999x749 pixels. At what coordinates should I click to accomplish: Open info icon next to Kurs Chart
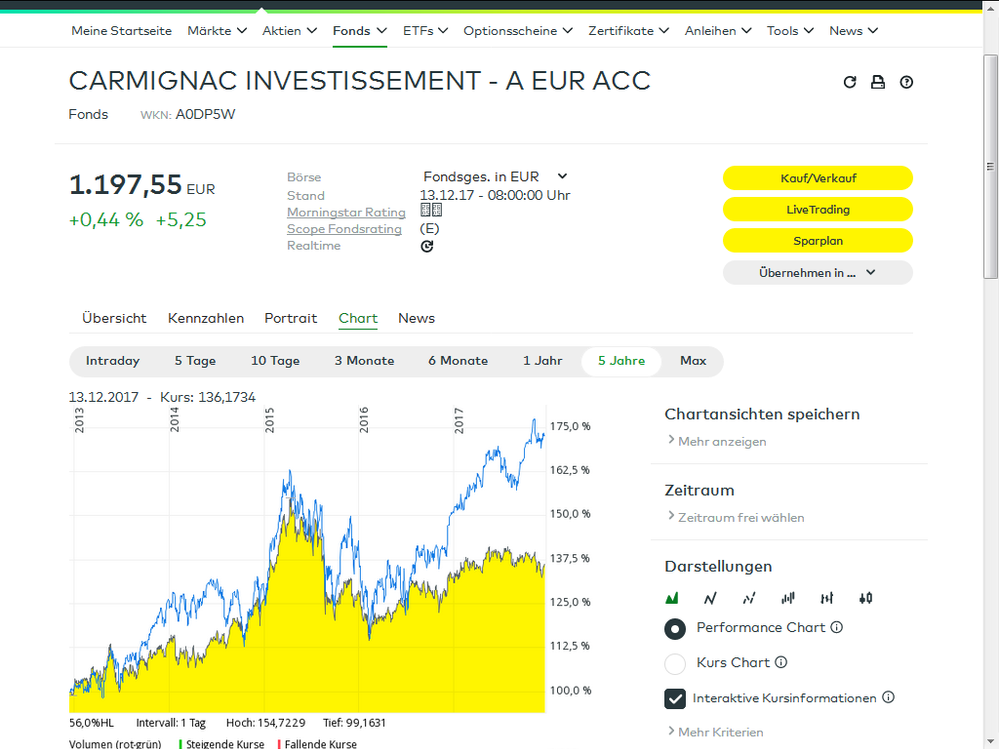coord(781,662)
